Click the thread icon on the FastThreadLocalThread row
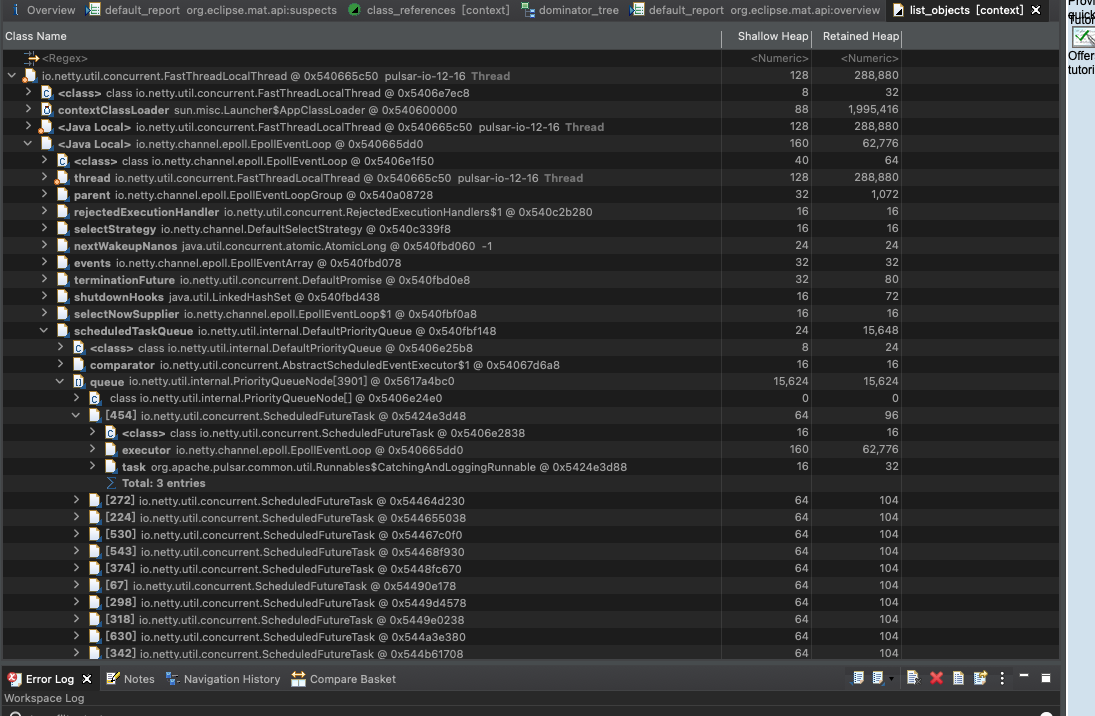Image resolution: width=1095 pixels, height=716 pixels. coord(29,75)
